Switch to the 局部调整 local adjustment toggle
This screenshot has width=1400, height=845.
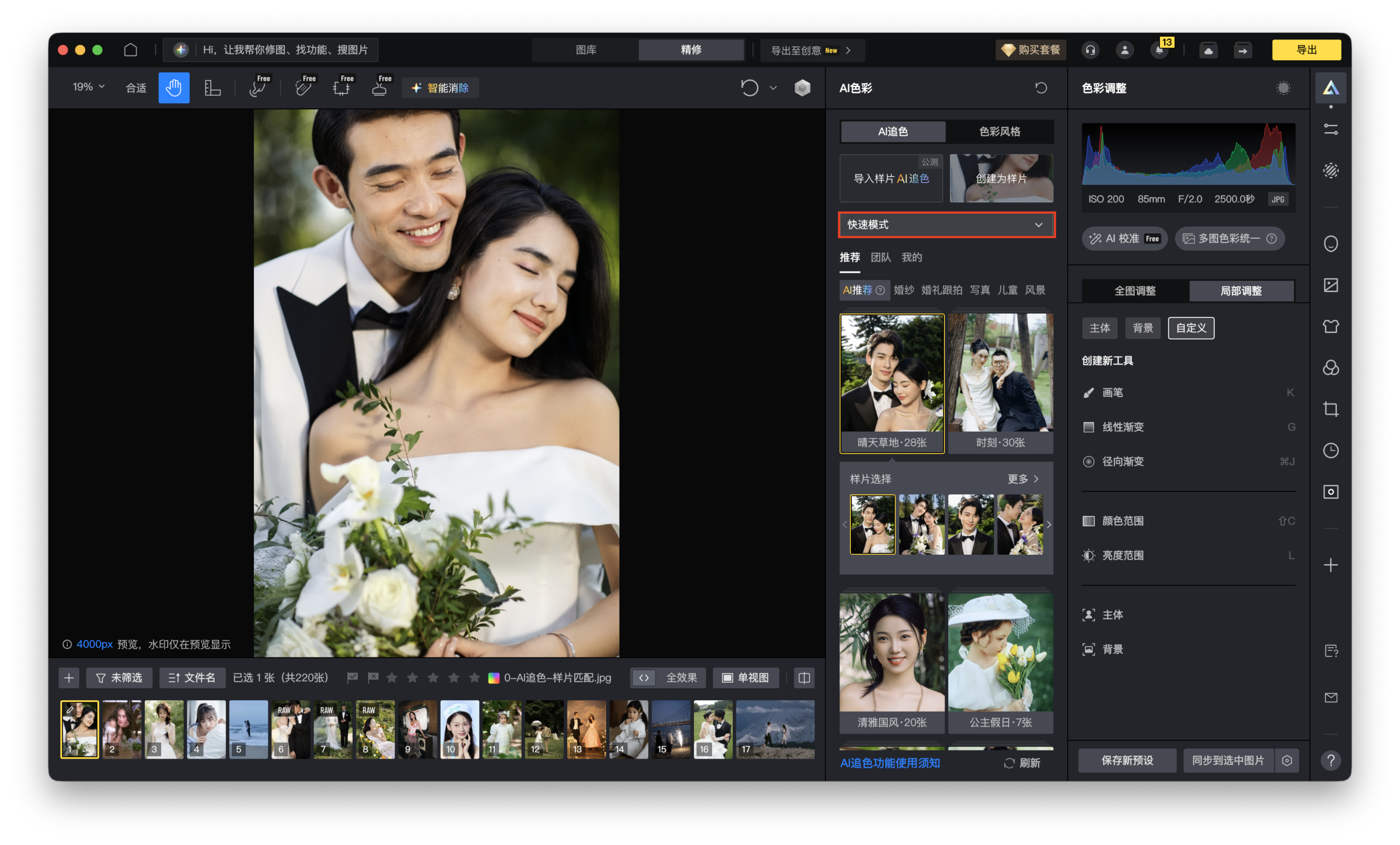tap(1241, 291)
